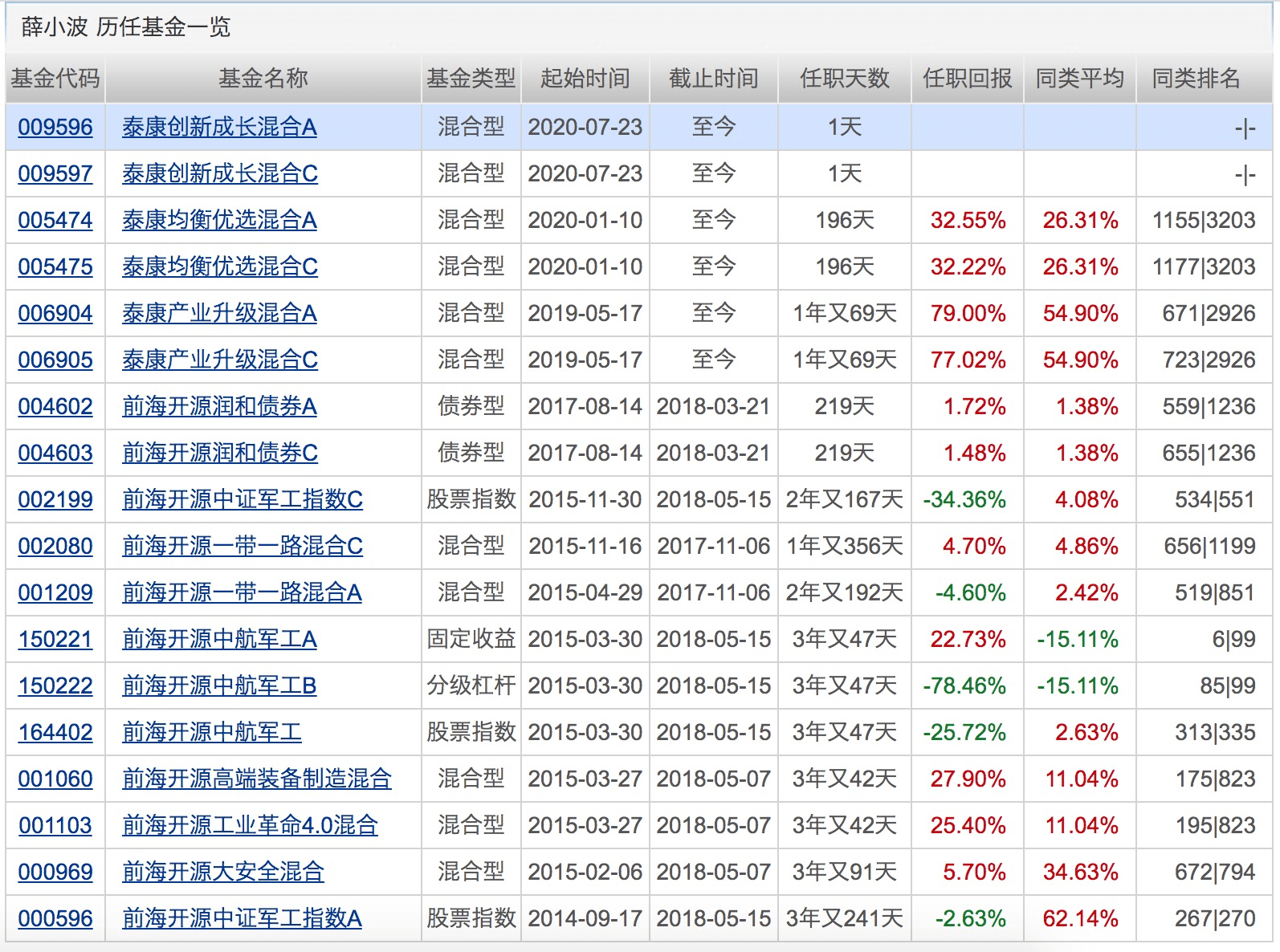Select the 2018-03-21 end date for 004602
1280x952 pixels.
pyautogui.click(x=714, y=406)
